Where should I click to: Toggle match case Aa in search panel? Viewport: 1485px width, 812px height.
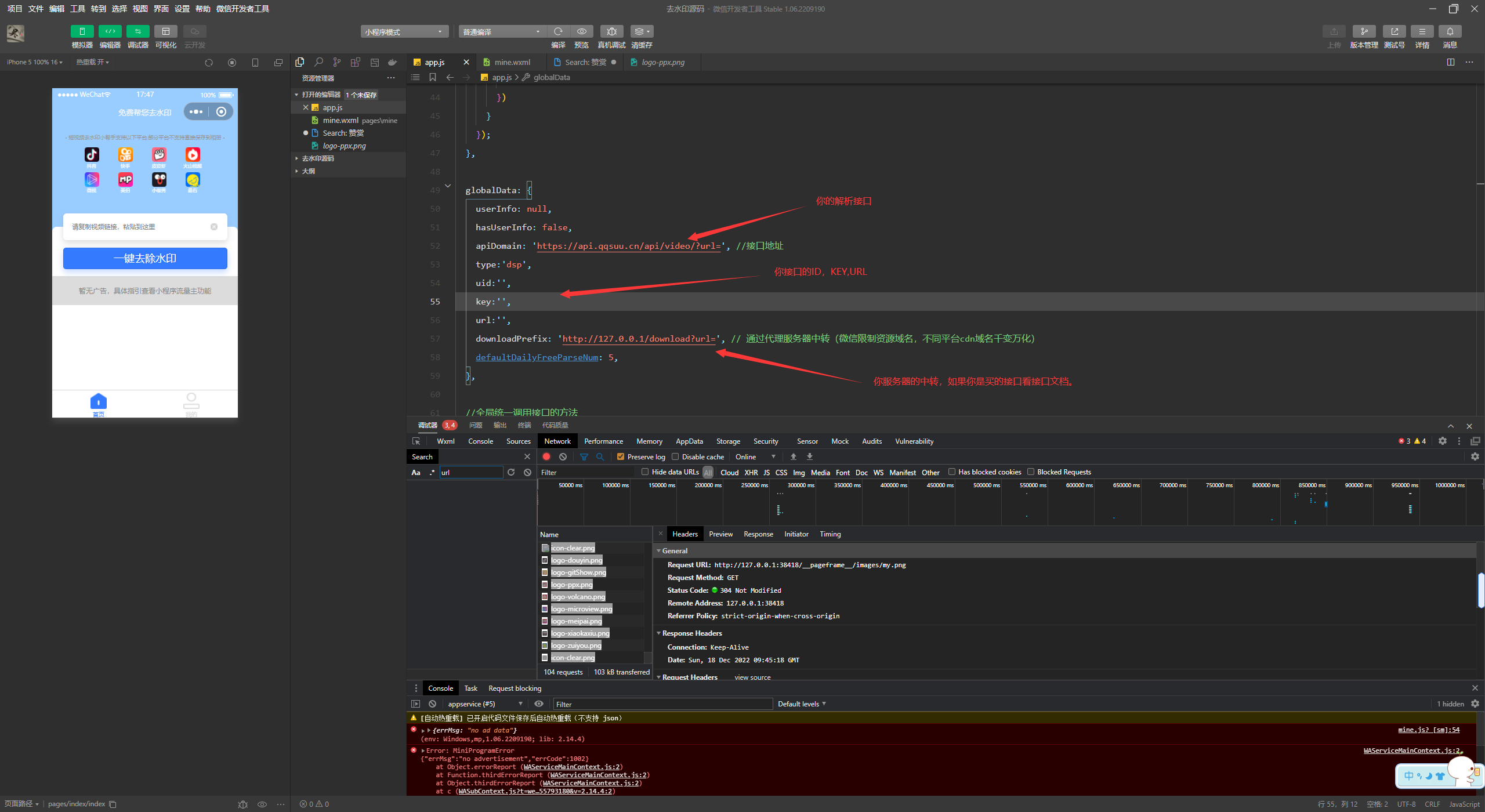416,473
